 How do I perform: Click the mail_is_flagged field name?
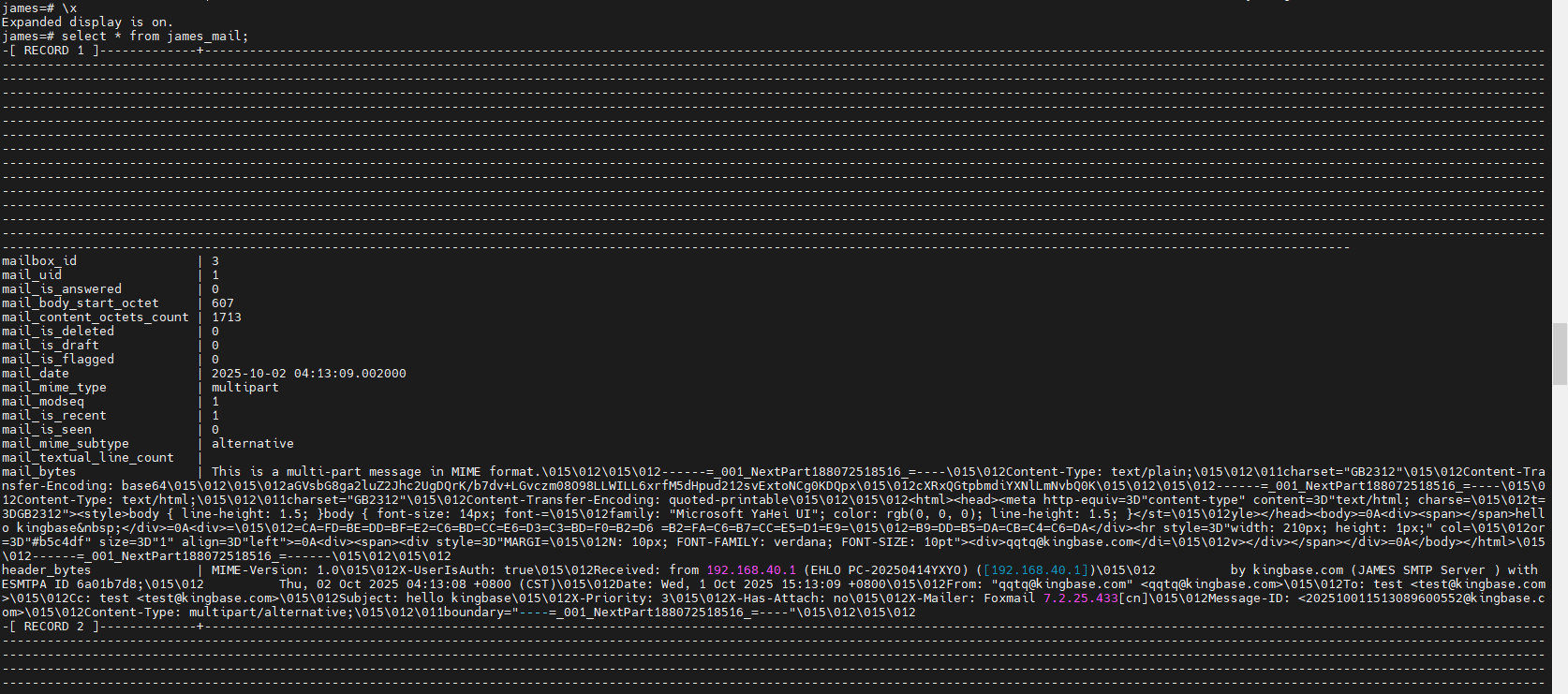[x=57, y=360]
